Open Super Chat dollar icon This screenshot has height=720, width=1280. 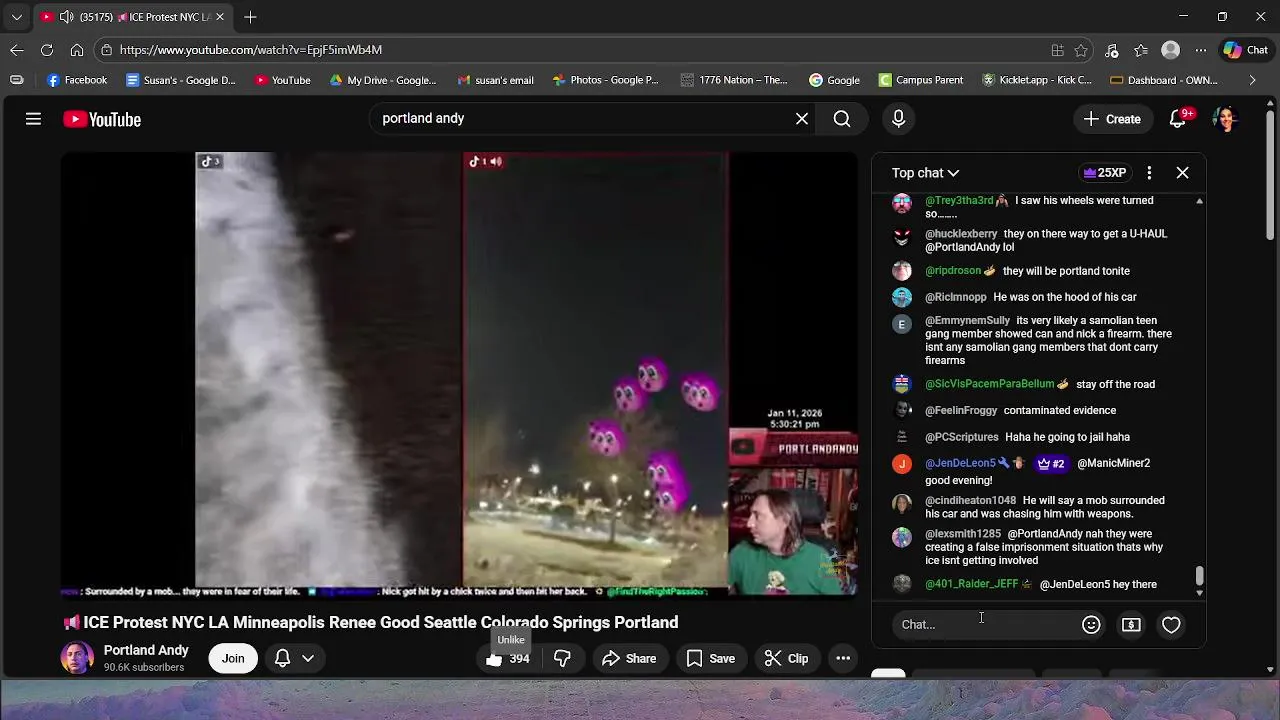pyautogui.click(x=1131, y=625)
